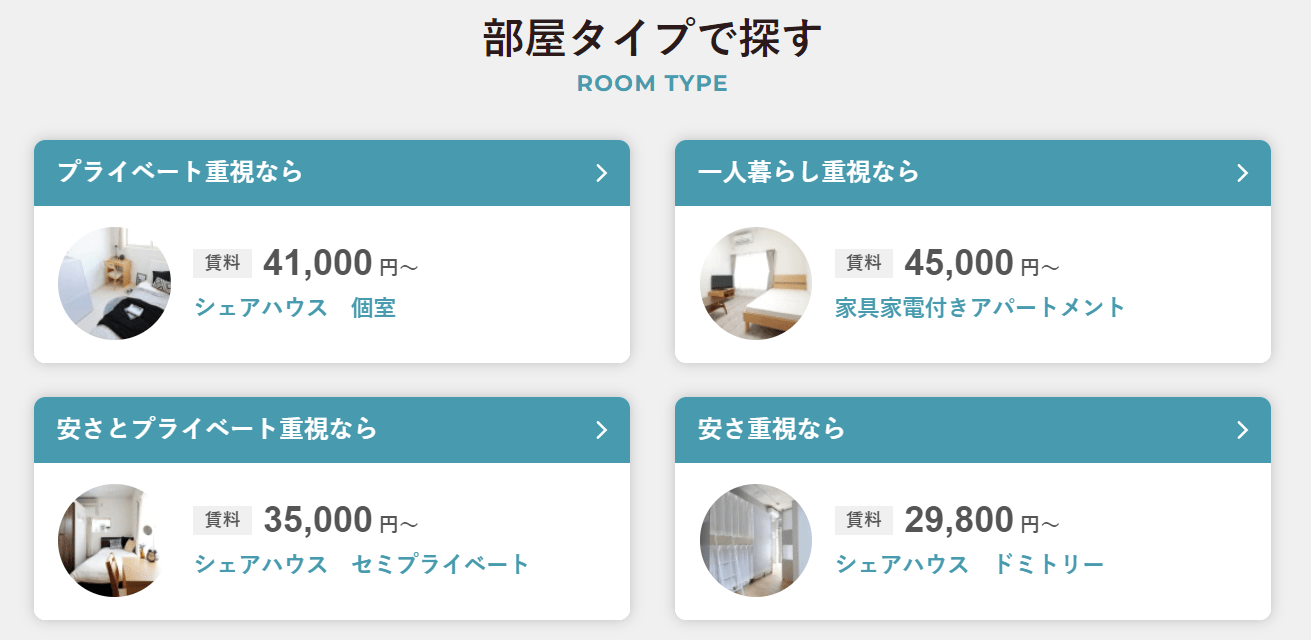
Task: Follow the 家具家電付きアパートメント link
Action: (x=980, y=307)
